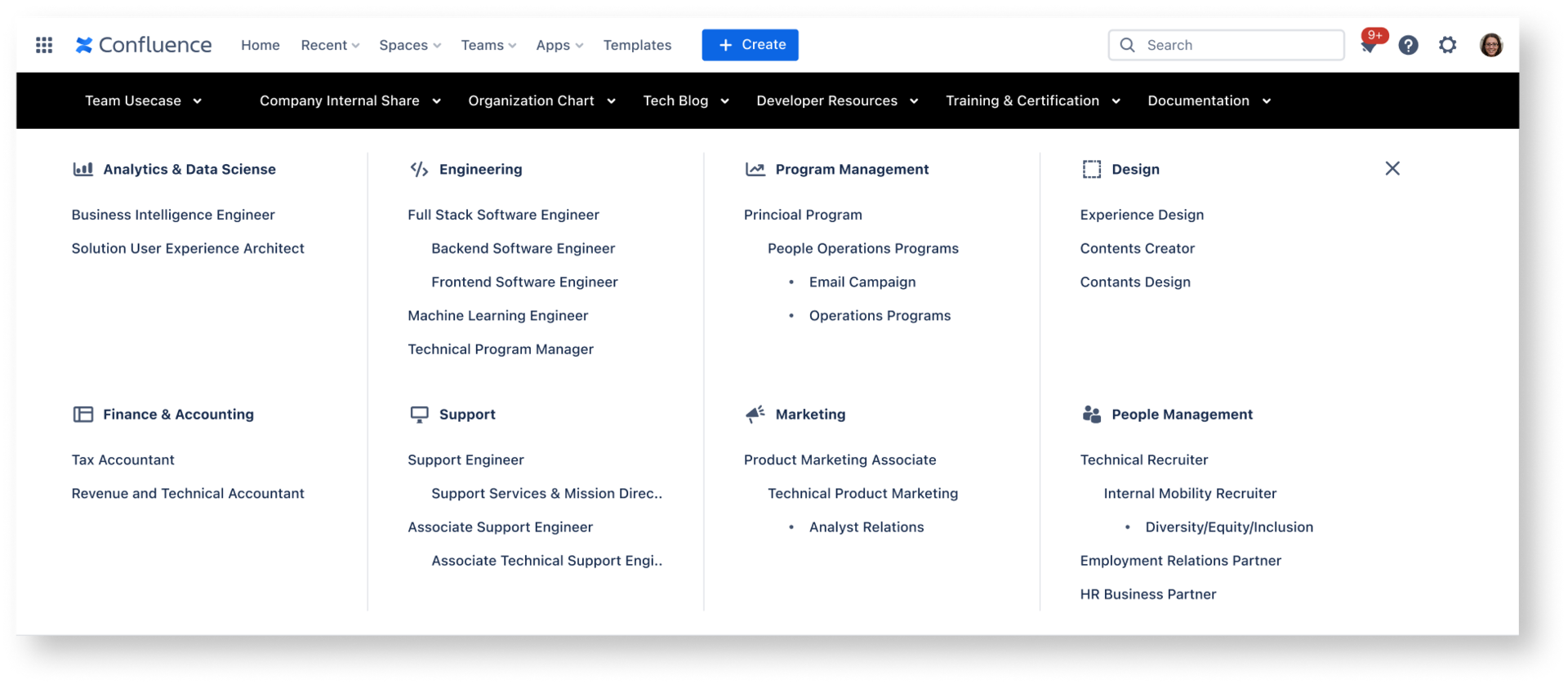This screenshot has height=684, width=1568.
Task: Click the Confluence logo
Action: (144, 45)
